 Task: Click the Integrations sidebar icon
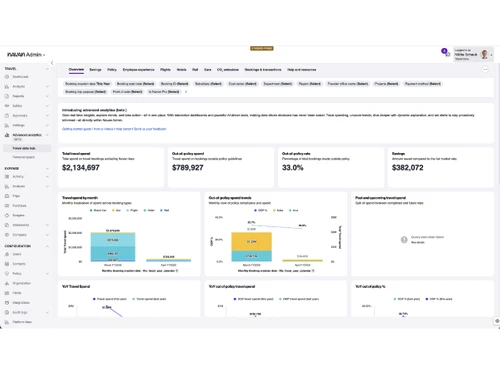[7, 303]
